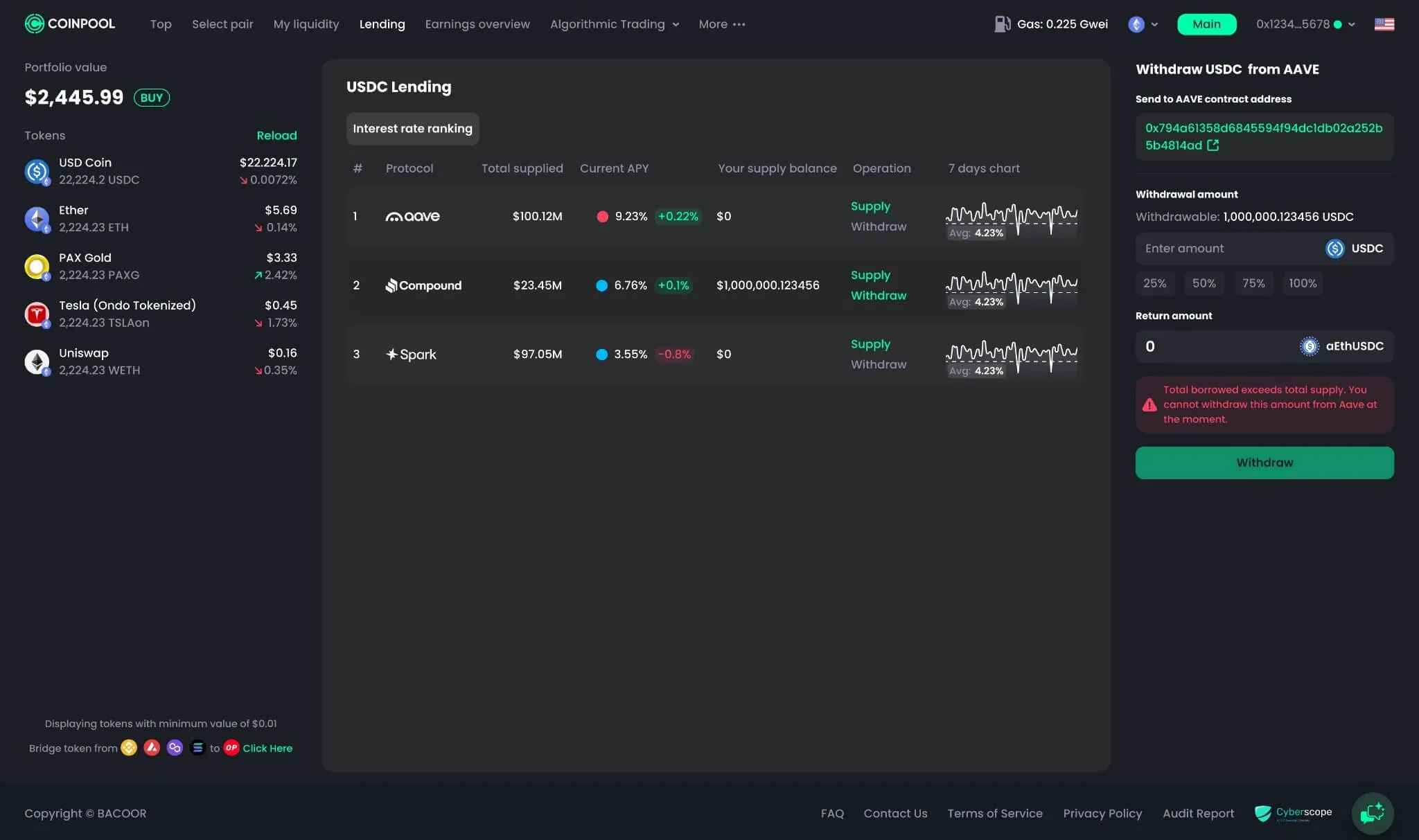Click the BUY button next to portfolio value

(x=151, y=98)
